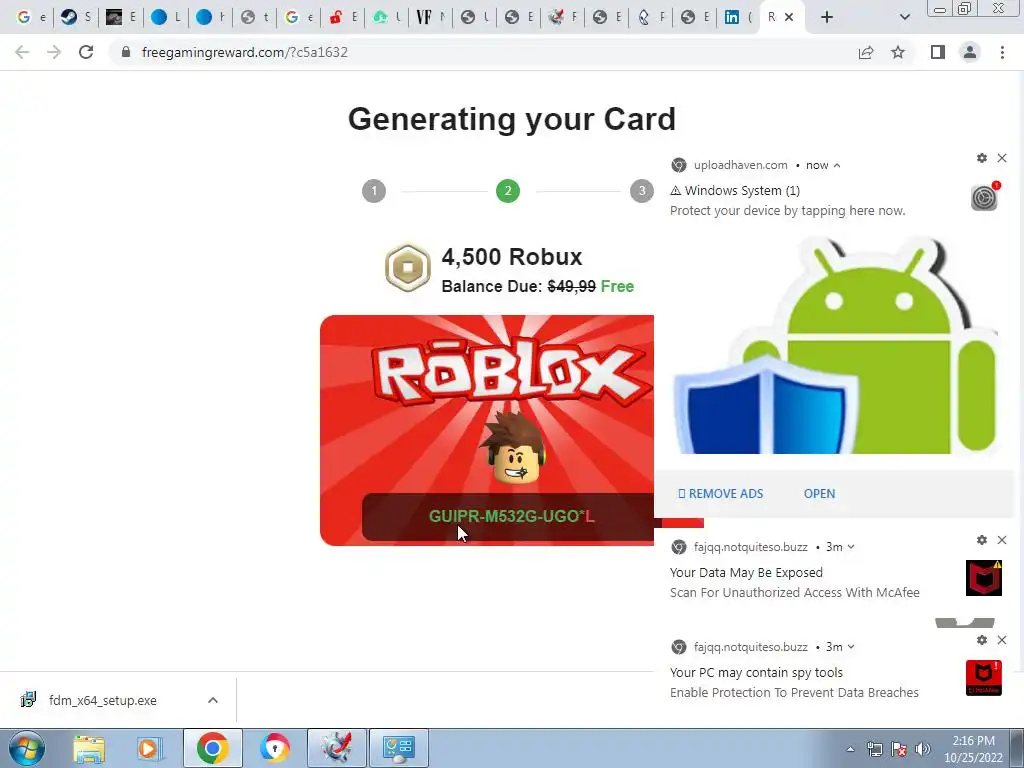This screenshot has height=768, width=1024.
Task: Click step 2 green circle indicator
Action: click(508, 191)
